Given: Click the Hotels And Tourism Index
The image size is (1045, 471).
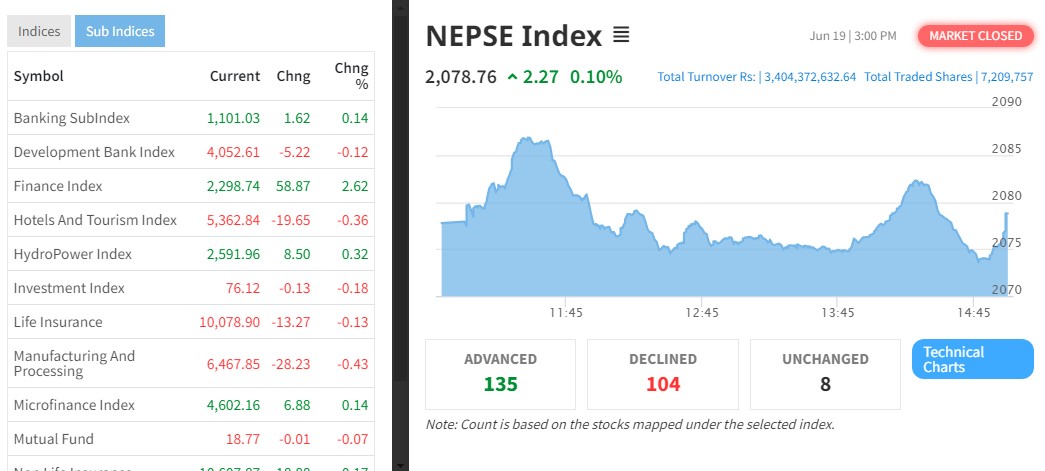Looking at the screenshot, I should click(95, 220).
